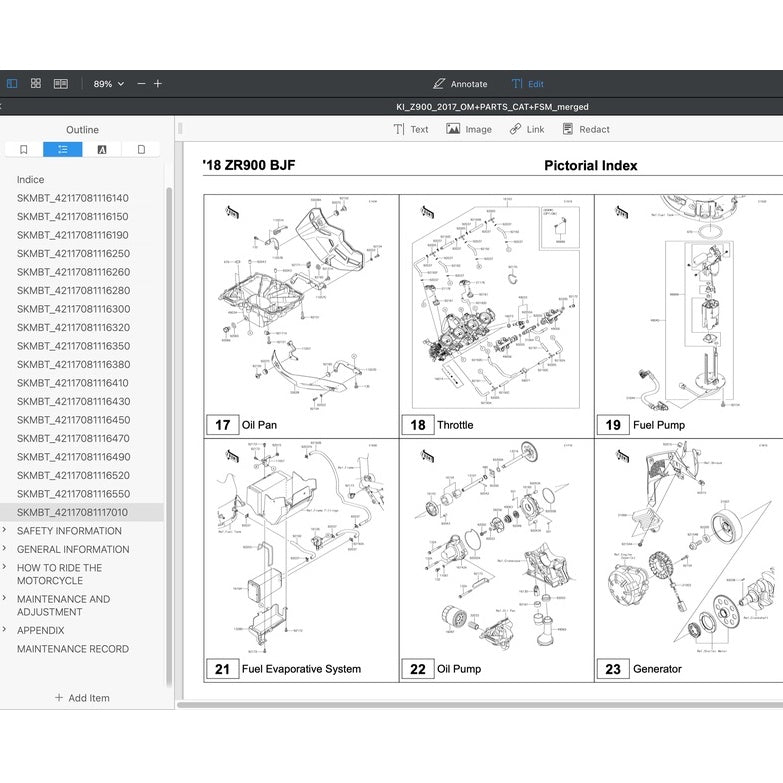Select the Redact tool
Image resolution: width=783 pixels, height=783 pixels.
(x=585, y=129)
